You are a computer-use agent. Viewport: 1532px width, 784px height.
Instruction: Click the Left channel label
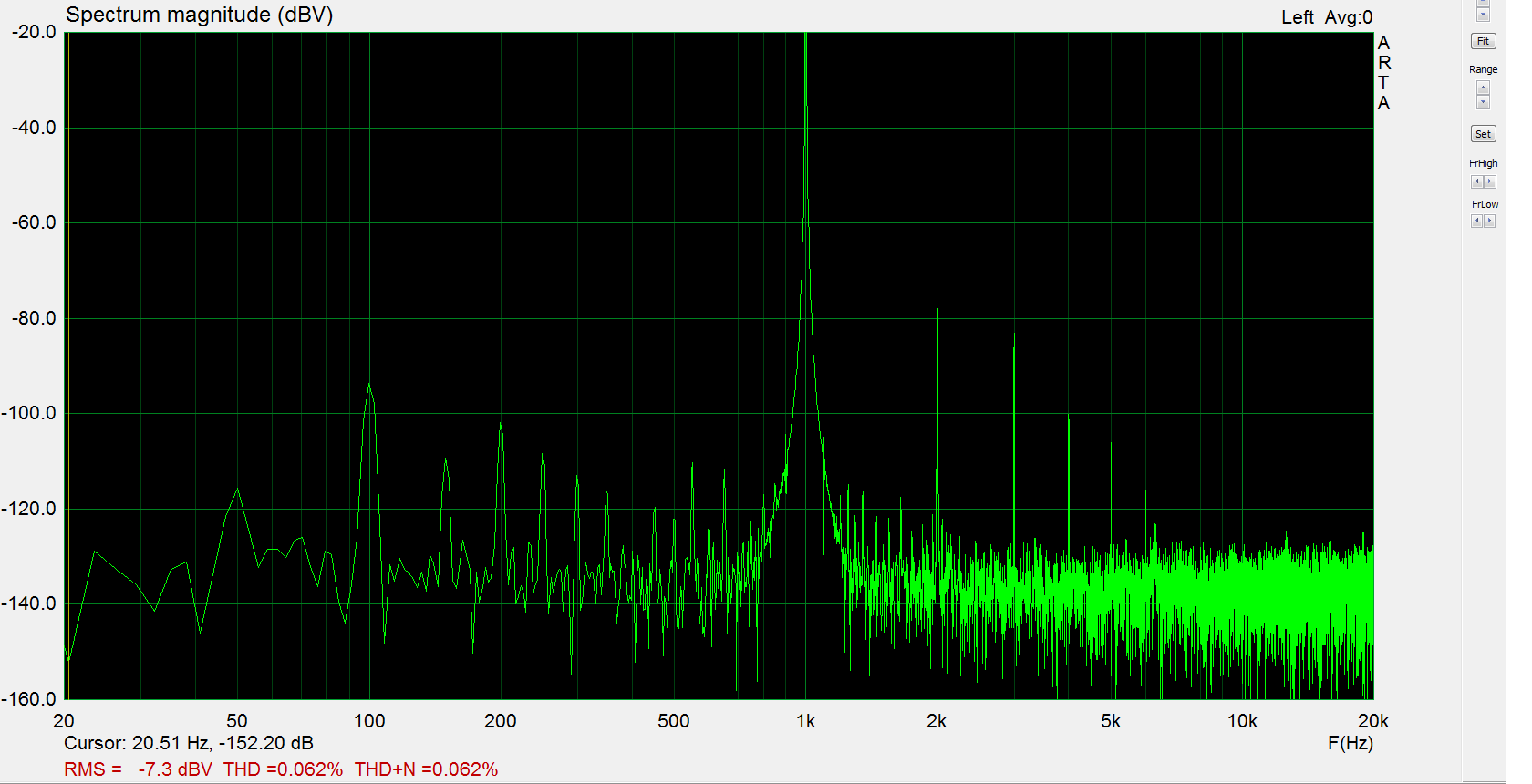point(1297,17)
